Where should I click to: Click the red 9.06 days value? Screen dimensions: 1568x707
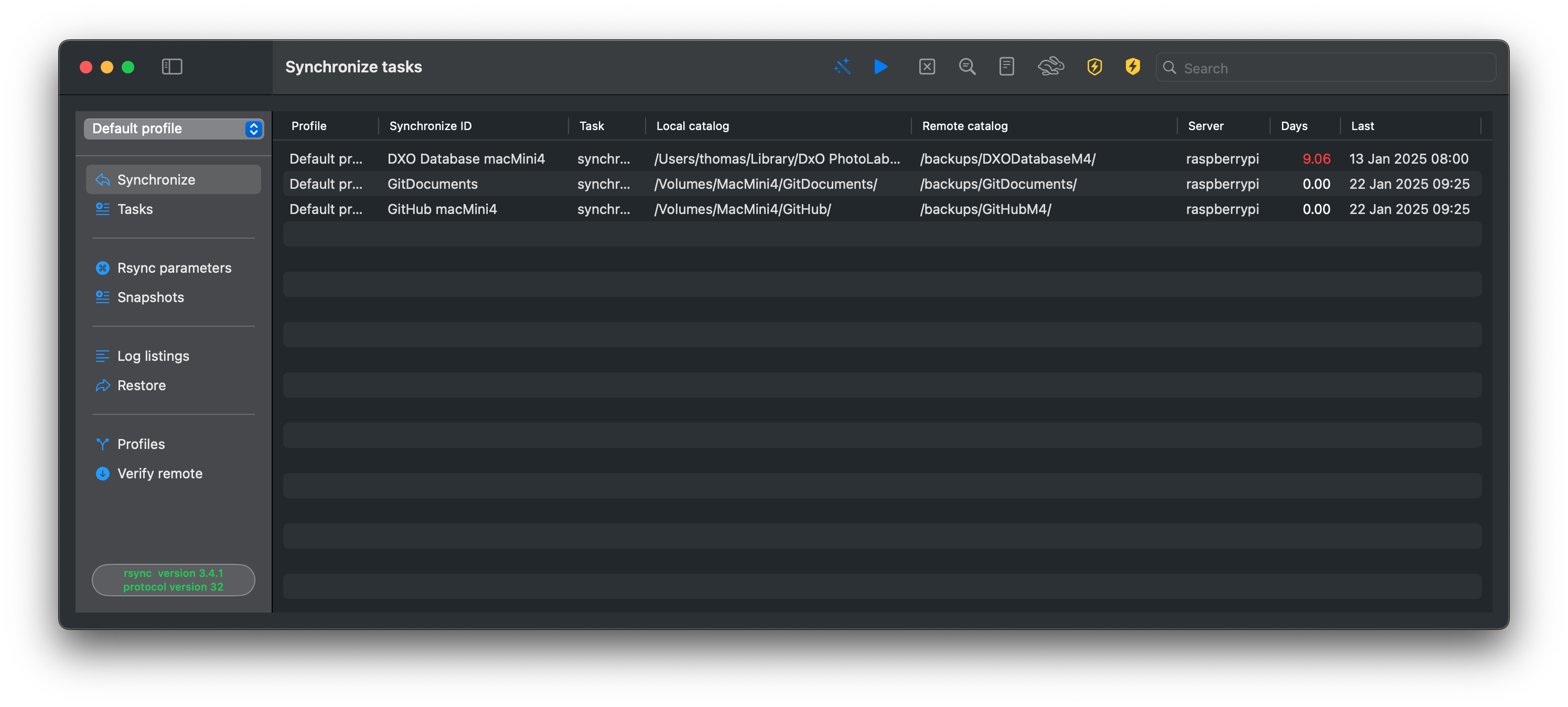[x=1316, y=158]
